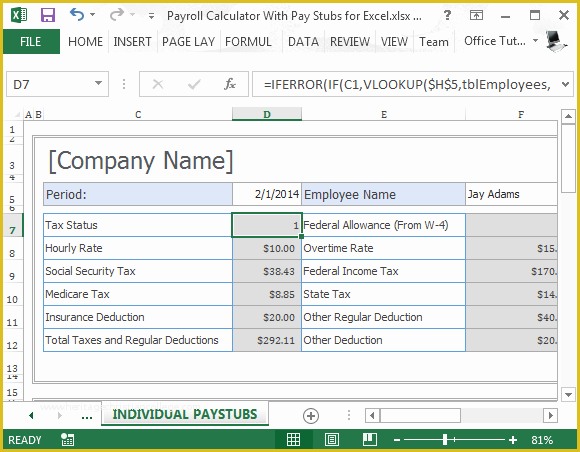The height and width of the screenshot is (452, 580).
Task: Open the PAGE LAYOUT ribbon tab
Action: 188,41
